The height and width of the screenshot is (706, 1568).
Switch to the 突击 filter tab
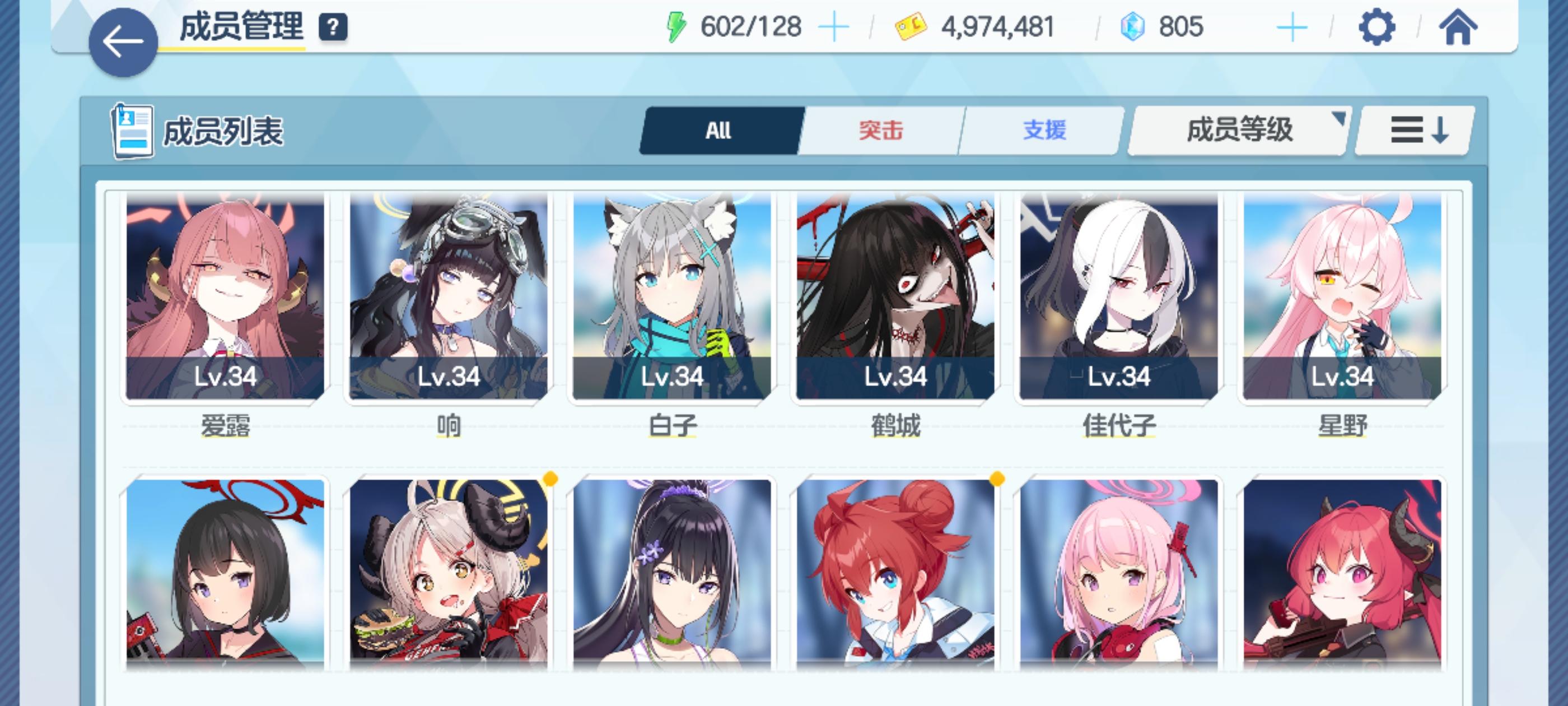881,131
